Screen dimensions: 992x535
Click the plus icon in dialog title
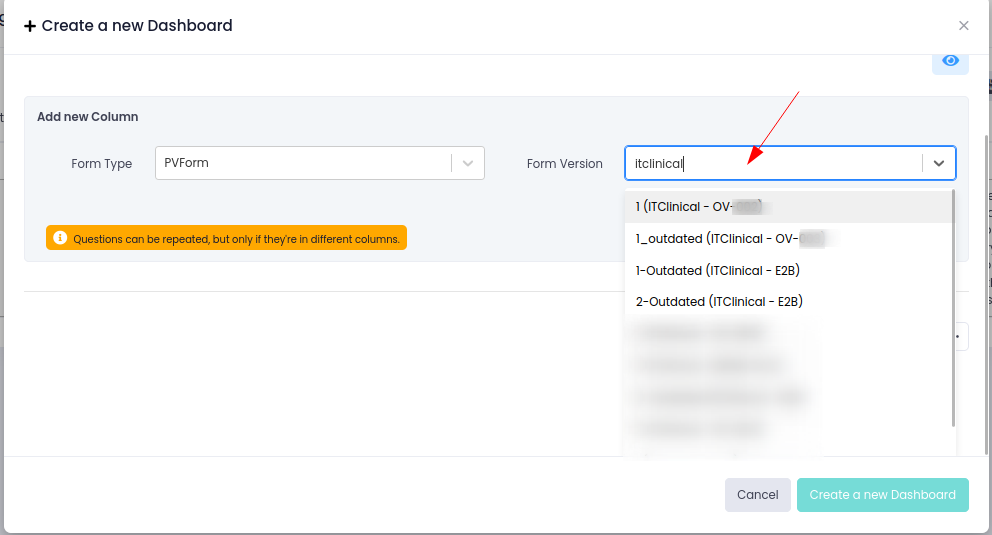pos(30,27)
